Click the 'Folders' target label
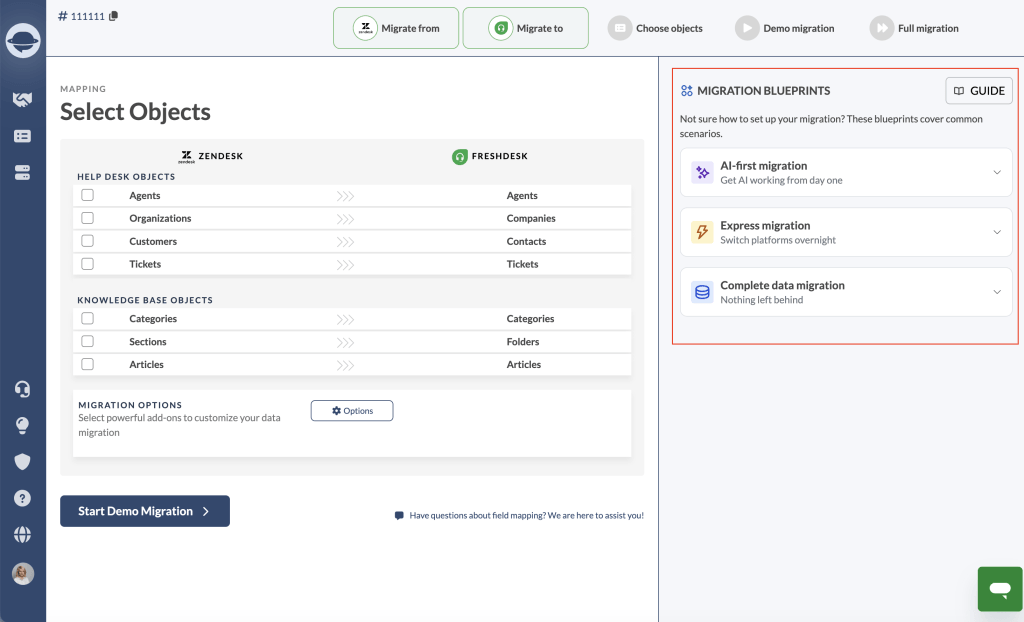The width and height of the screenshot is (1024, 622). point(523,342)
